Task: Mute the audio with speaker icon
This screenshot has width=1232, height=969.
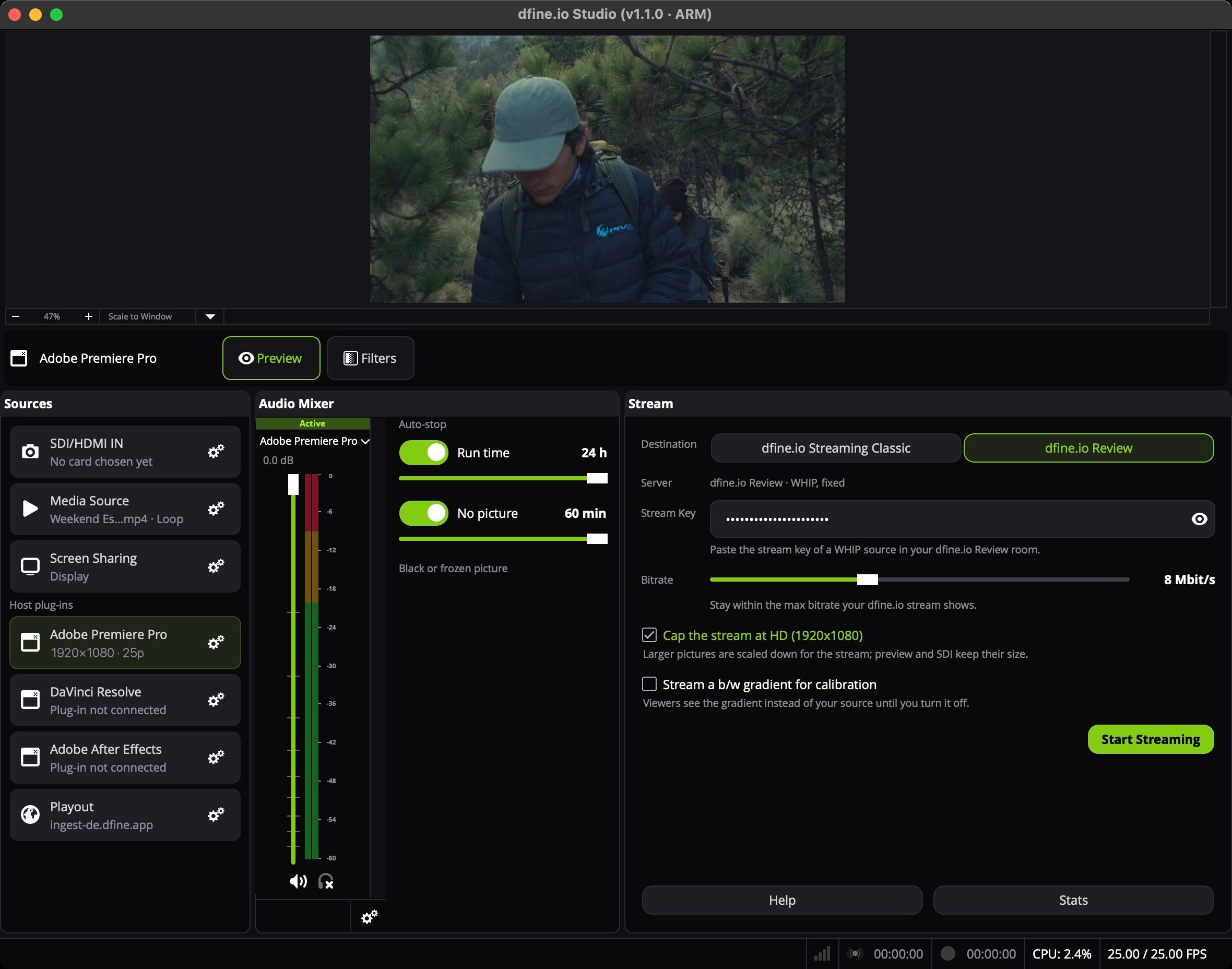Action: [x=299, y=881]
